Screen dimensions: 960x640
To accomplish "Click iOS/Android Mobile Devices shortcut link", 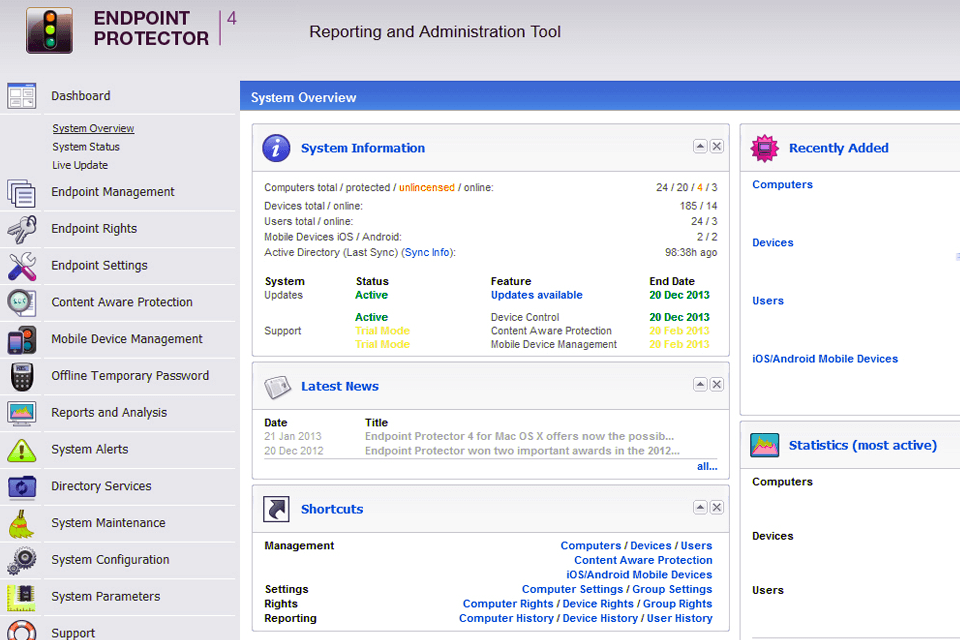I will (639, 575).
